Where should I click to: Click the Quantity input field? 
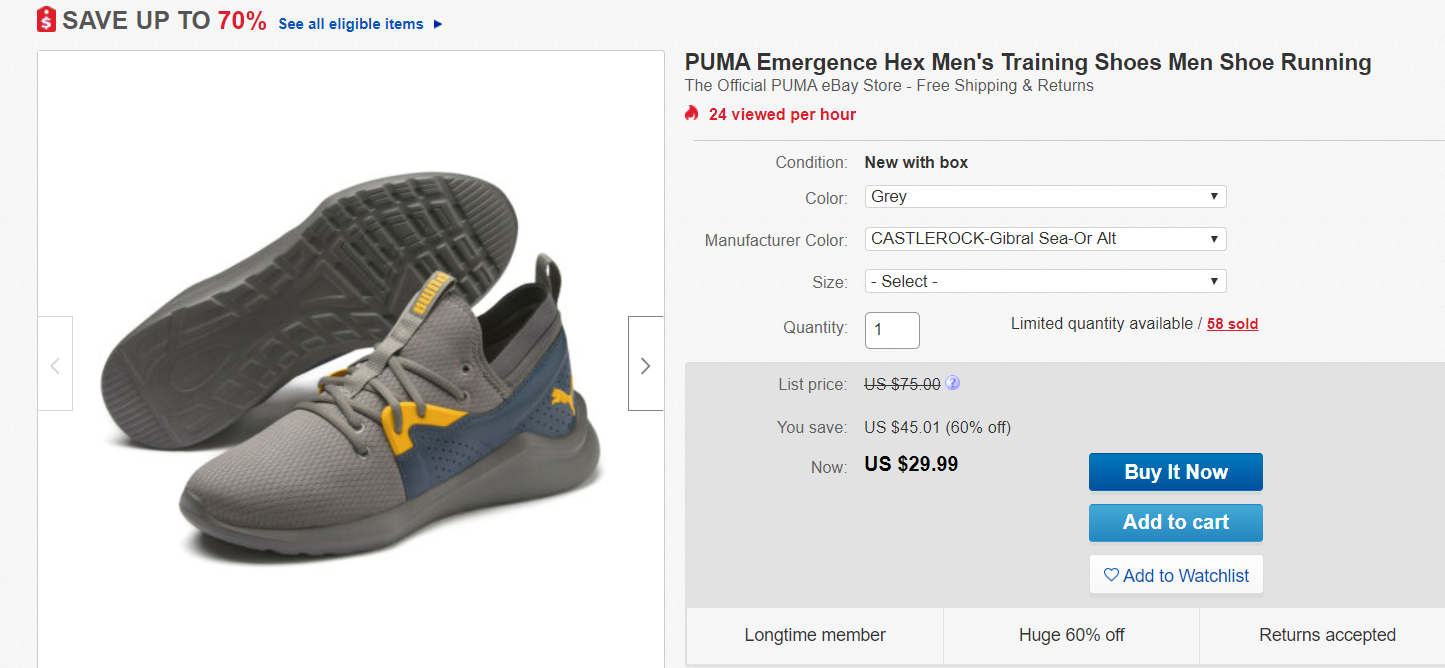tap(892, 330)
